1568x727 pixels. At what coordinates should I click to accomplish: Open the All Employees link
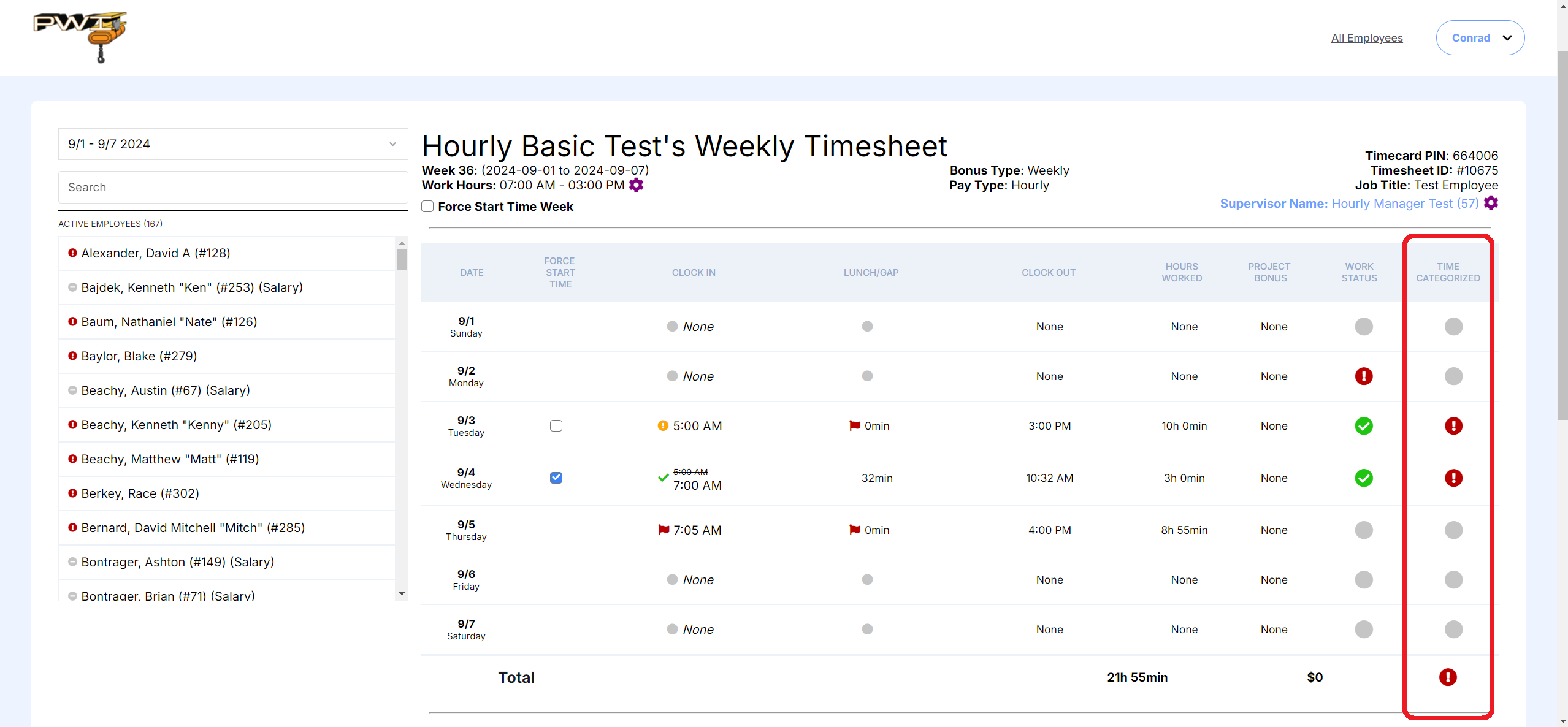coord(1366,38)
